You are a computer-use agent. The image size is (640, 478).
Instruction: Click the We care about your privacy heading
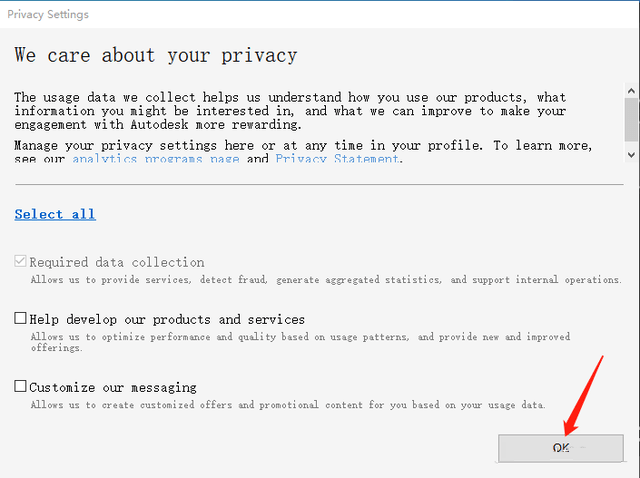[x=155, y=55]
